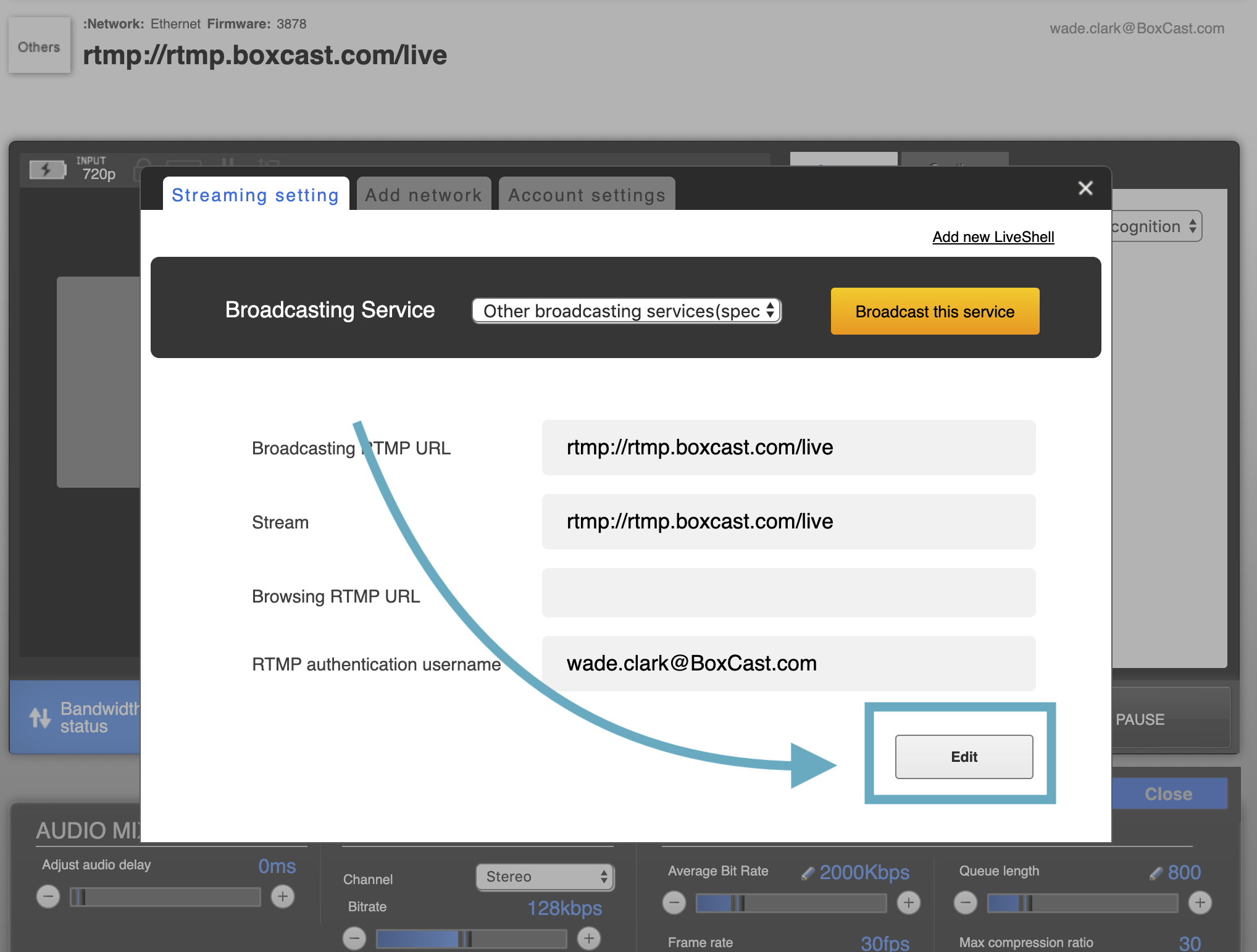The width and height of the screenshot is (1257, 952).
Task: Click the pencil icon beside Queue length
Action: tap(1156, 873)
